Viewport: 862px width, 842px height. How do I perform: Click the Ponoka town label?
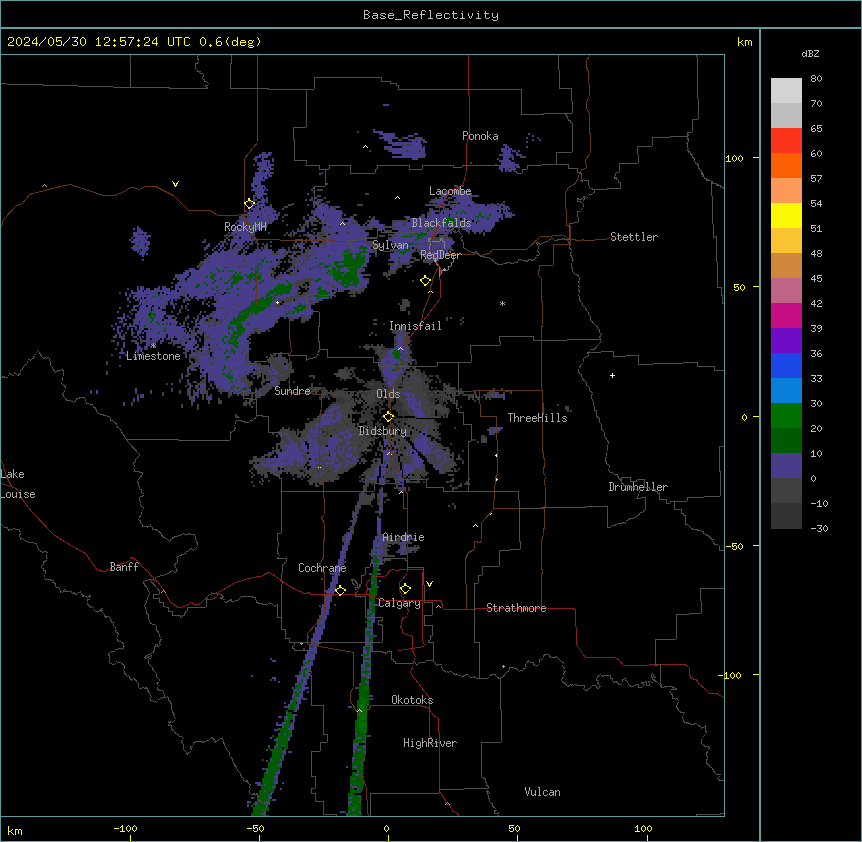(480, 136)
